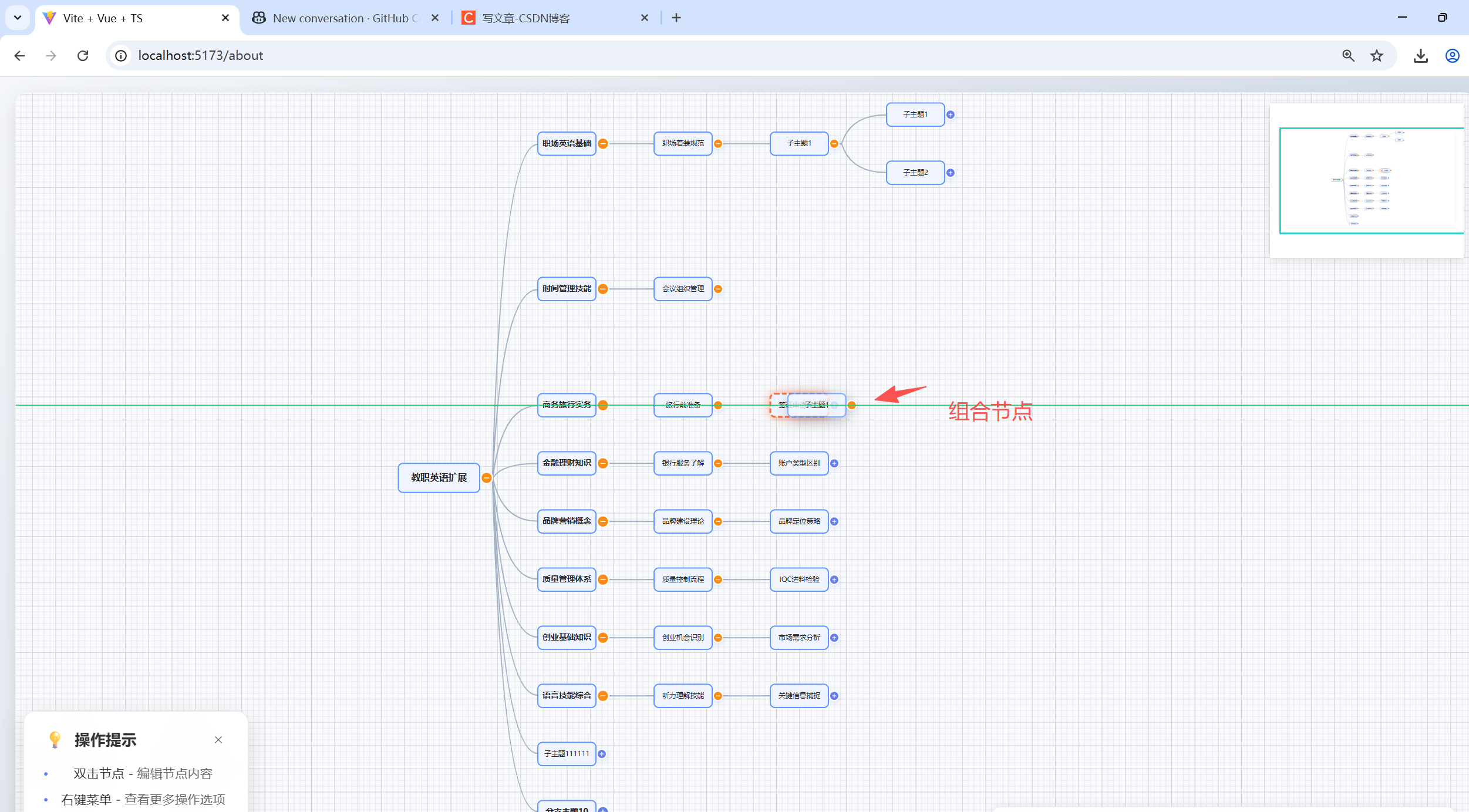1469x812 pixels.
Task: Toggle collapse on 会议组织管理 node
Action: point(718,289)
